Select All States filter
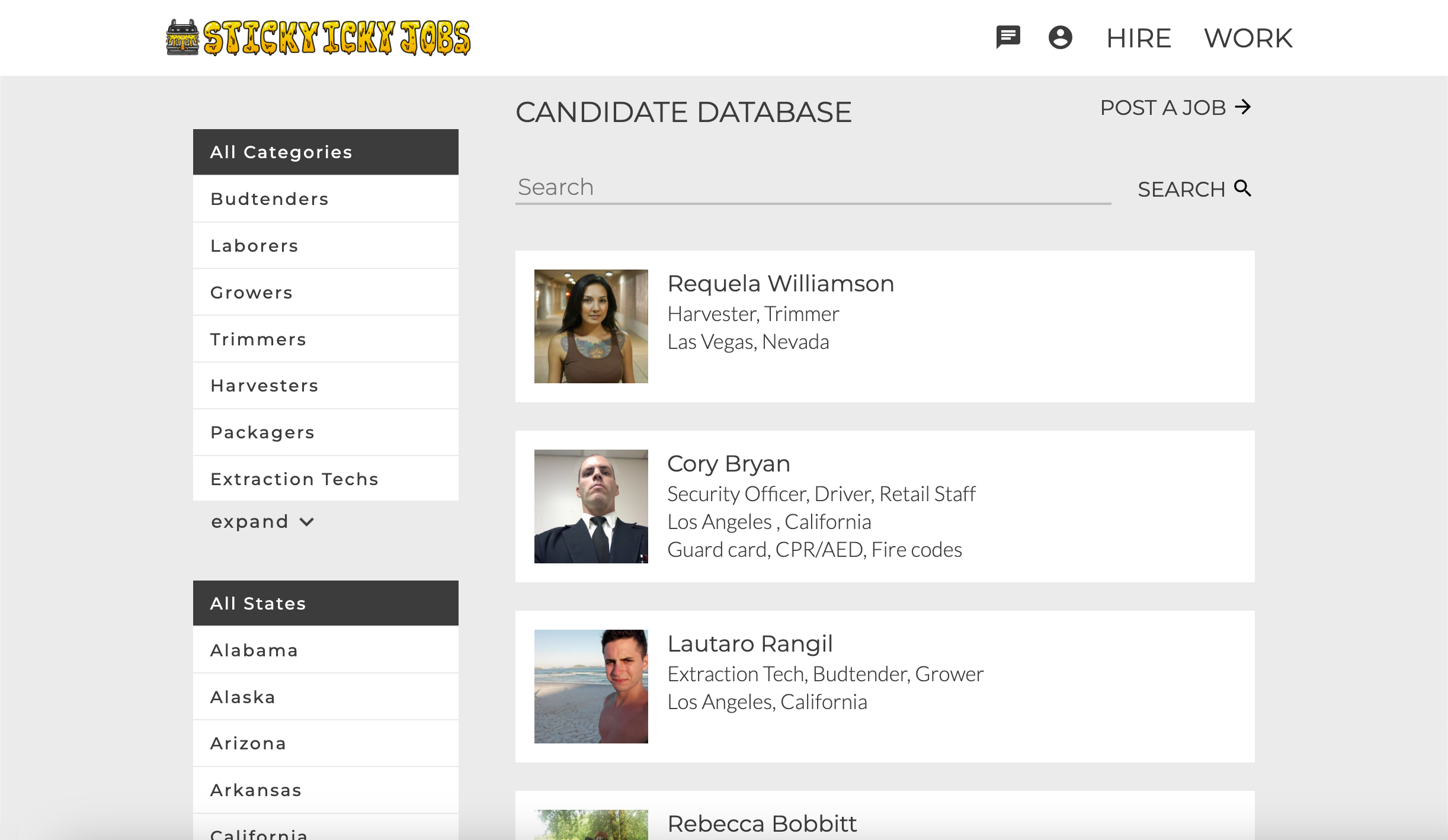 click(x=325, y=604)
